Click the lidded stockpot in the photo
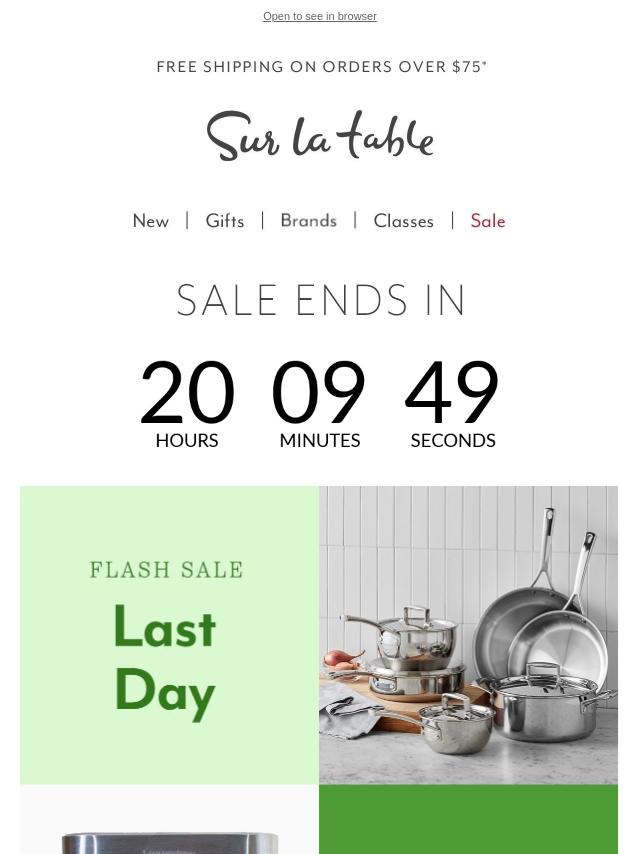 pos(546,705)
